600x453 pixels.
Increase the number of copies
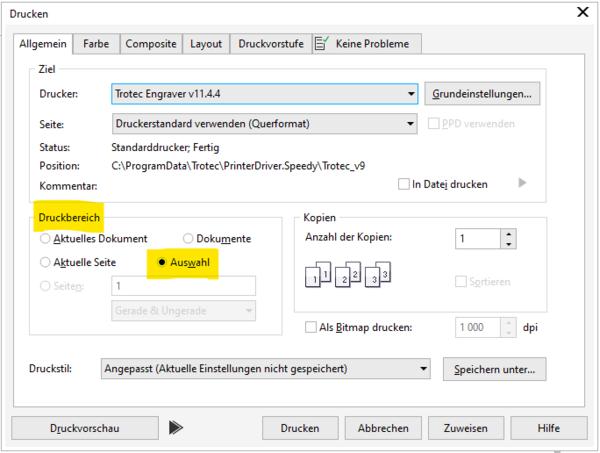(x=509, y=234)
